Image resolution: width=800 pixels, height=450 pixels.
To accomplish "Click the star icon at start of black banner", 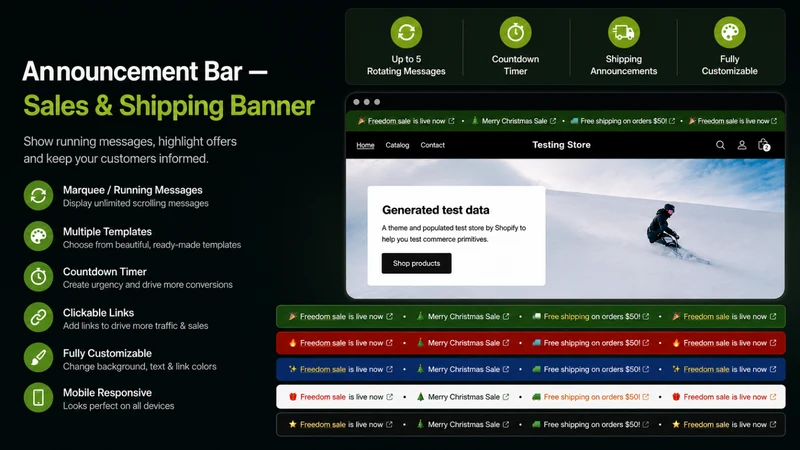I will point(292,424).
